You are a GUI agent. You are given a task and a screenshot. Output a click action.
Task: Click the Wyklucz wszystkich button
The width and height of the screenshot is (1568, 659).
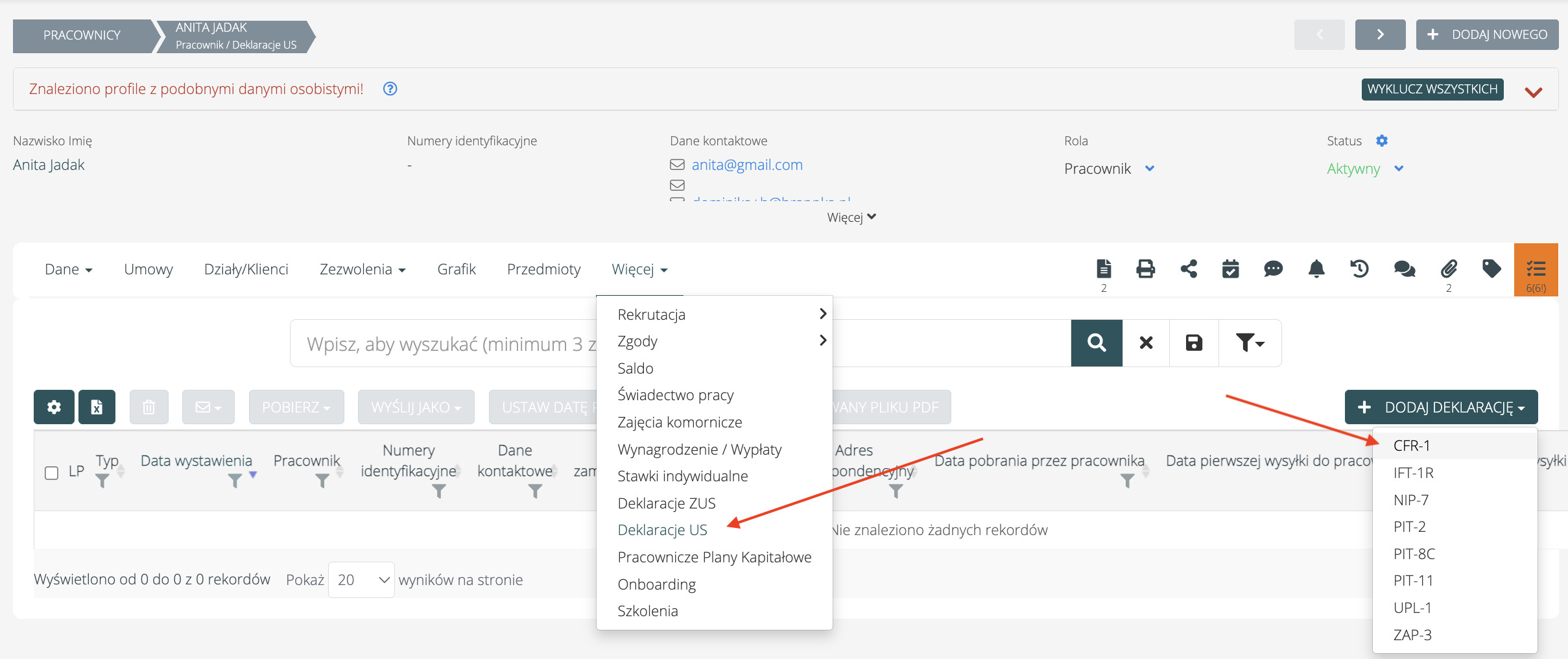click(x=1432, y=89)
